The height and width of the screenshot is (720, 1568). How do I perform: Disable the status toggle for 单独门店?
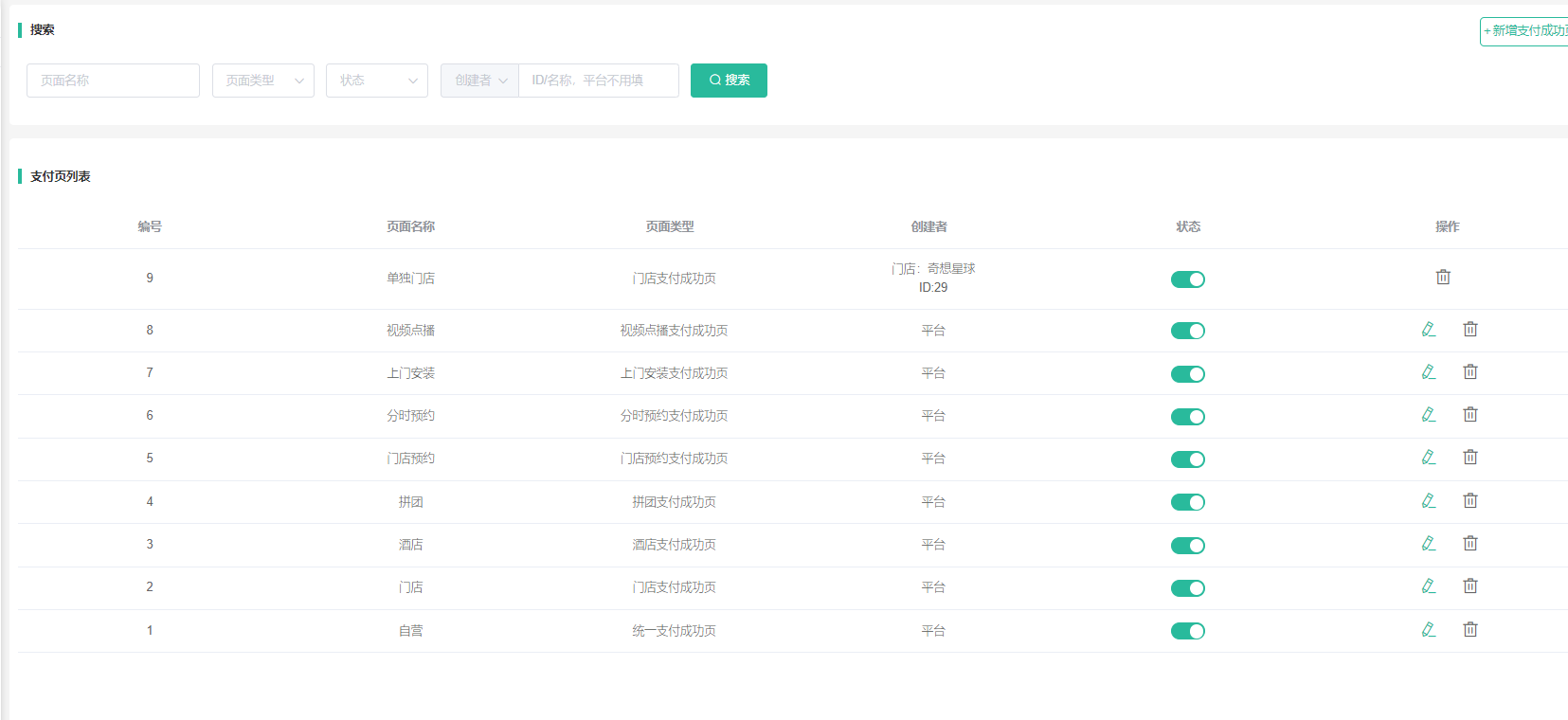click(1187, 279)
